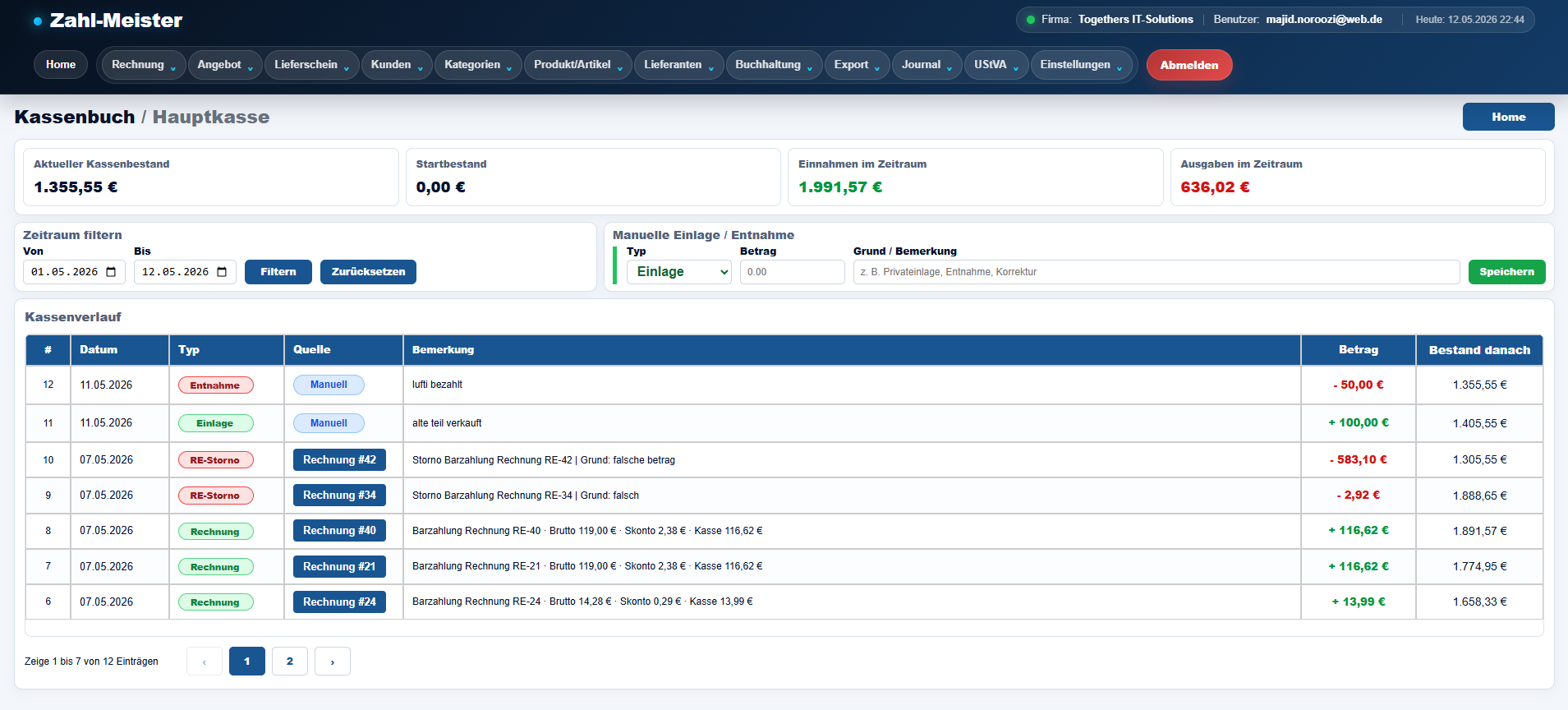Click the current page 1 button
1568x710 pixels.
point(247,662)
